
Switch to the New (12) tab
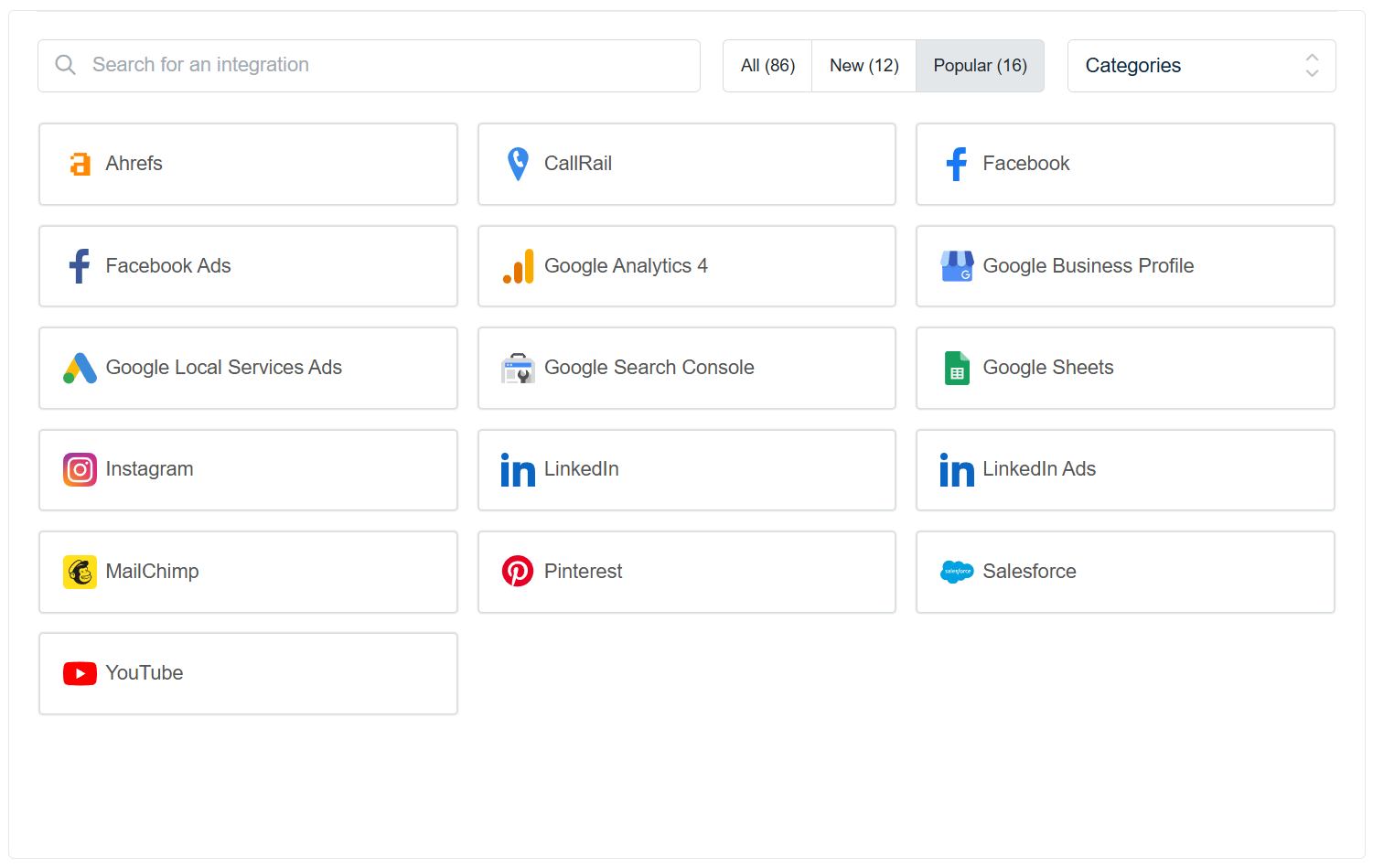[864, 66]
